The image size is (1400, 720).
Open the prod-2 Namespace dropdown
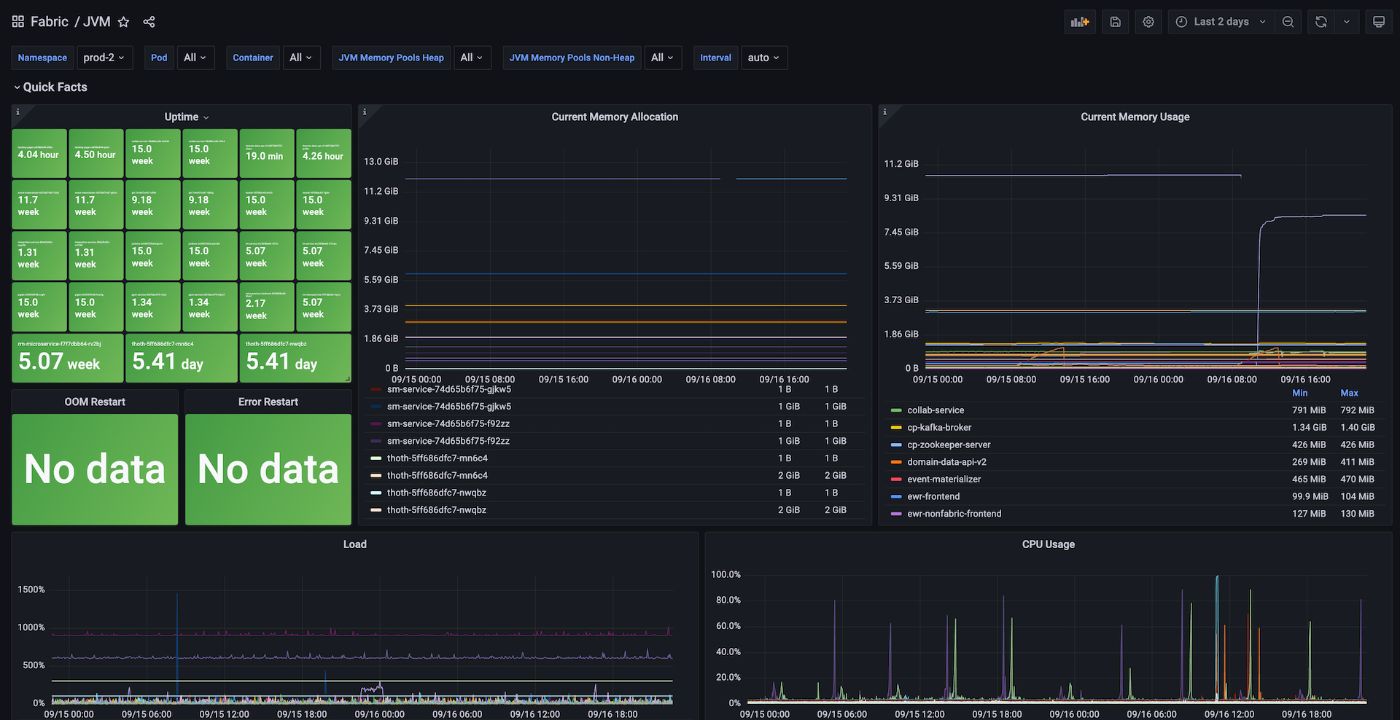pos(104,57)
